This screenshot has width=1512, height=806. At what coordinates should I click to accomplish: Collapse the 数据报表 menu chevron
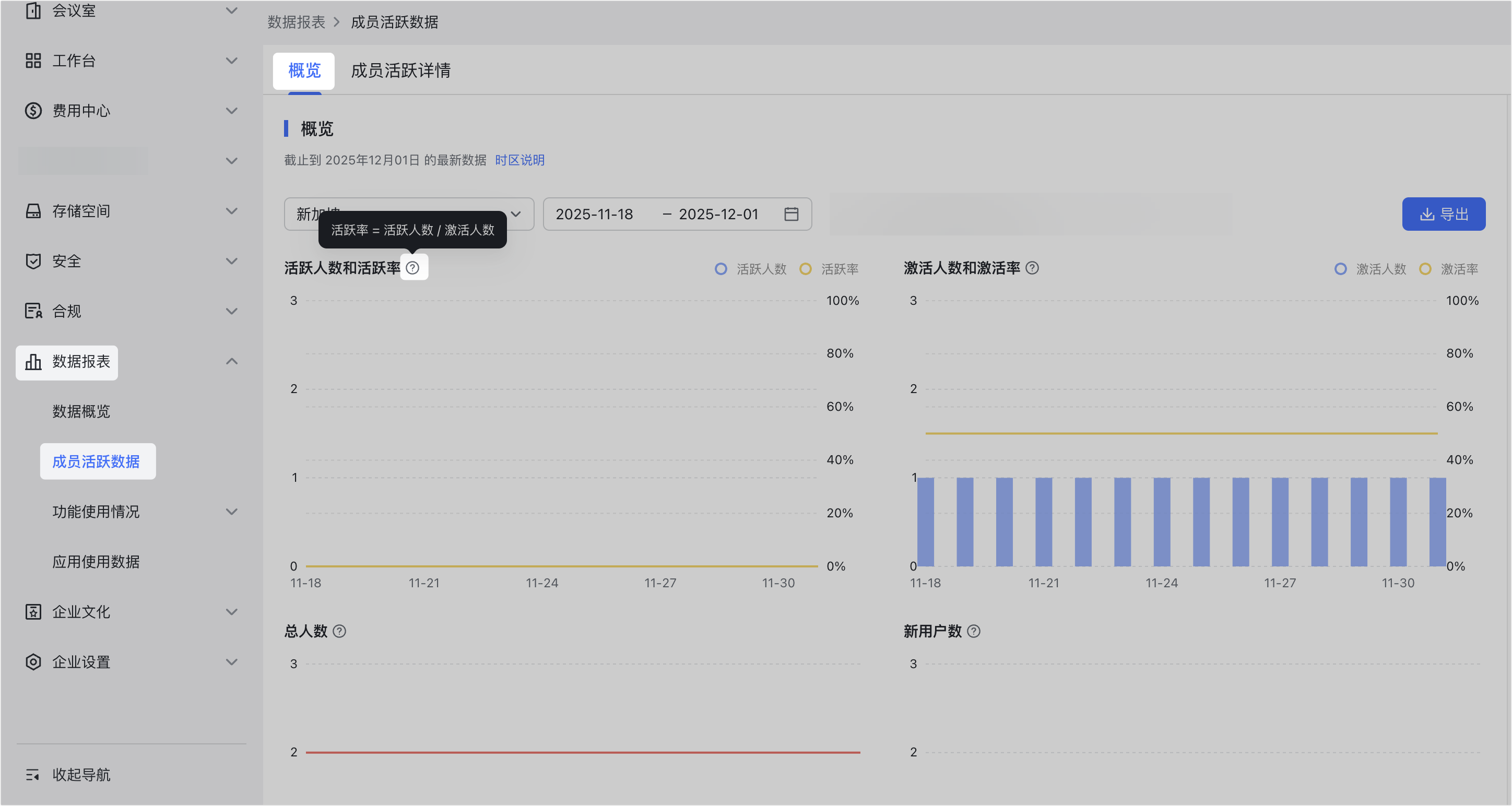click(232, 361)
